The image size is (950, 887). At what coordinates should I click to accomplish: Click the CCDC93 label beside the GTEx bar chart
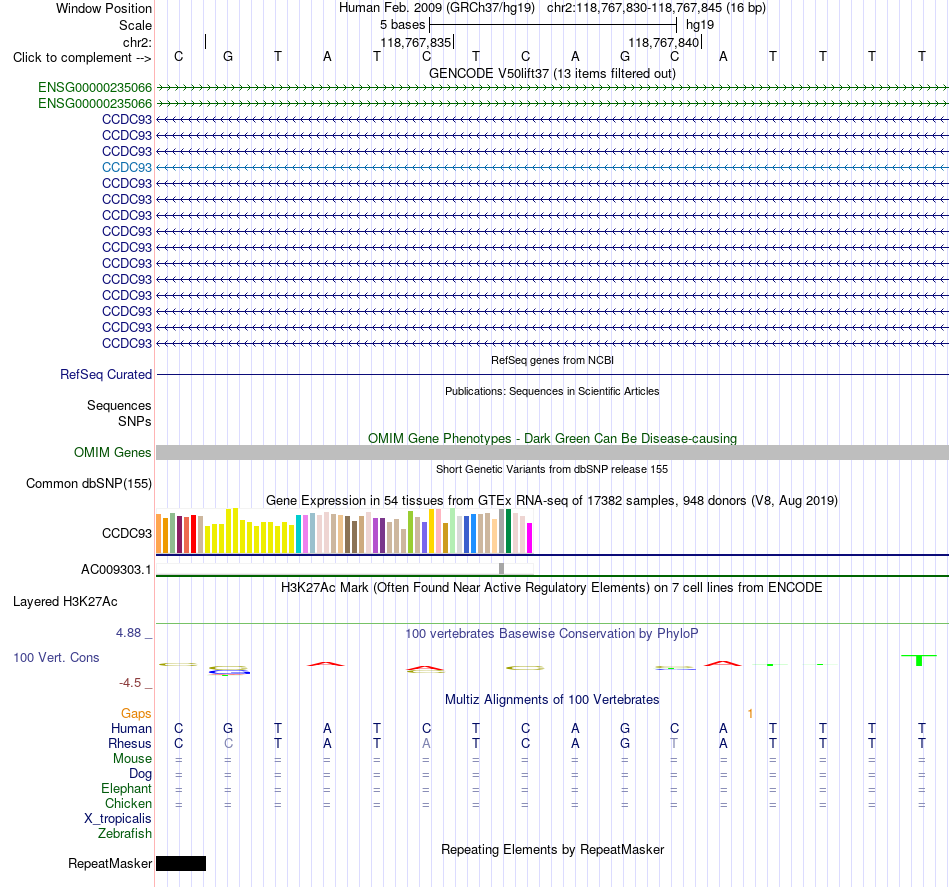127,533
